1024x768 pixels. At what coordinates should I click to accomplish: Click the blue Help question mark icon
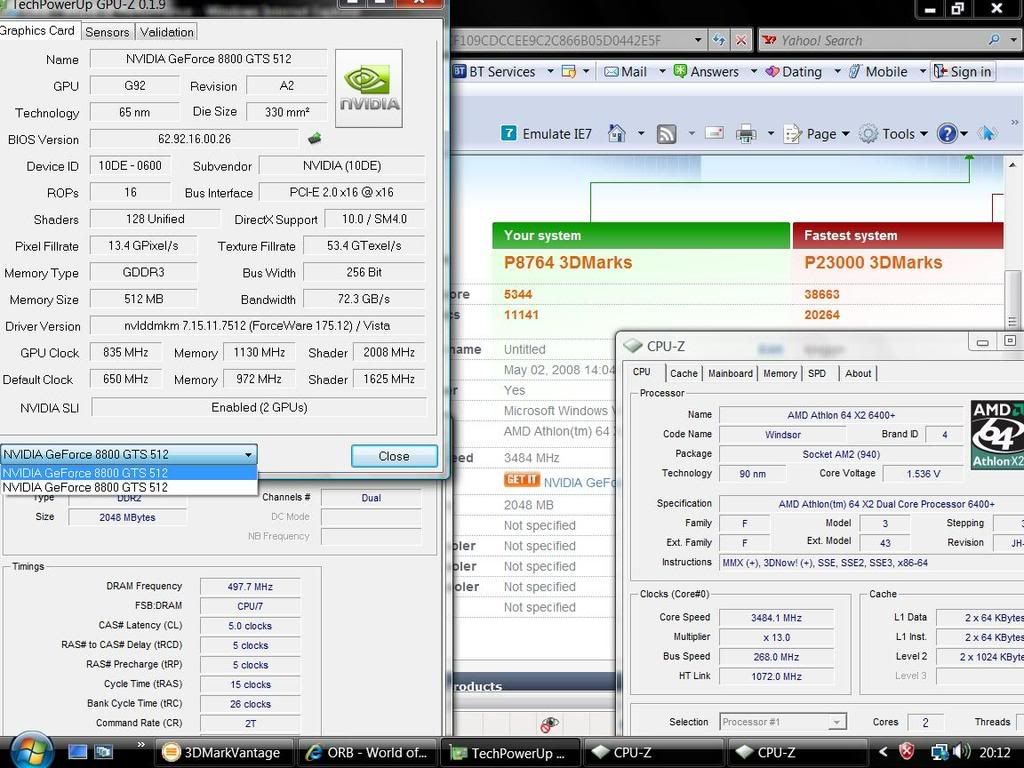click(x=947, y=133)
